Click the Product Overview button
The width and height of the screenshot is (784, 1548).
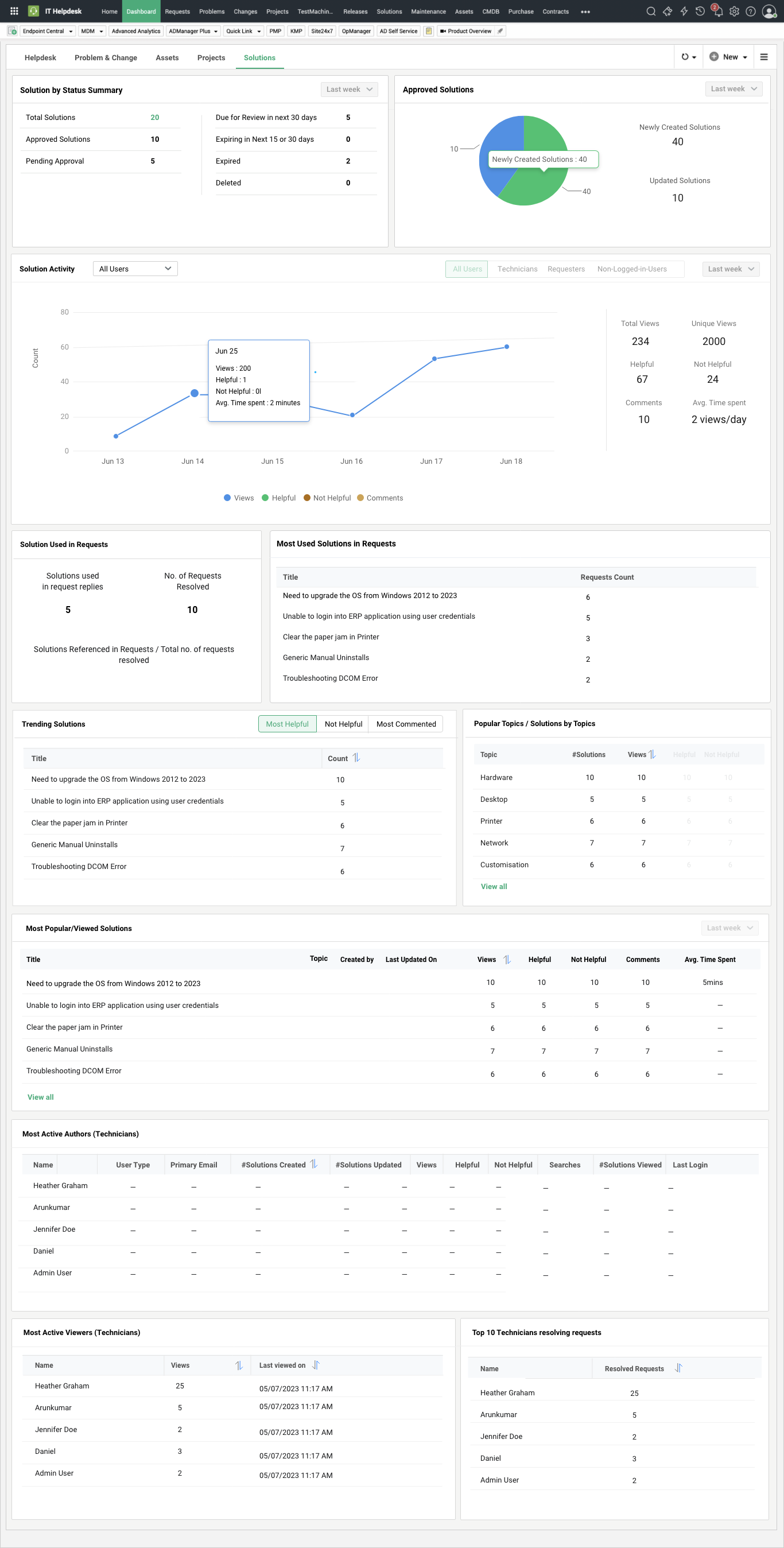pyautogui.click(x=466, y=31)
